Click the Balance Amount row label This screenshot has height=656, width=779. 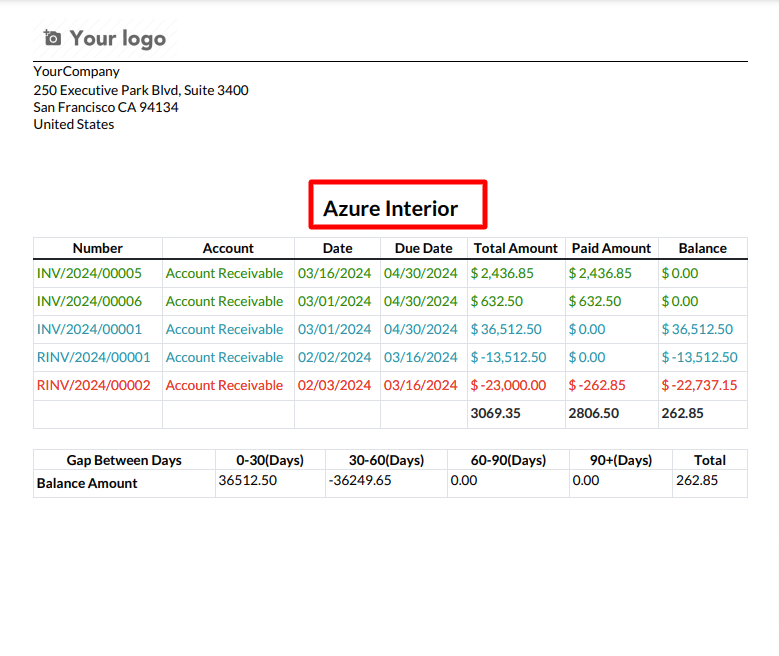coord(87,484)
